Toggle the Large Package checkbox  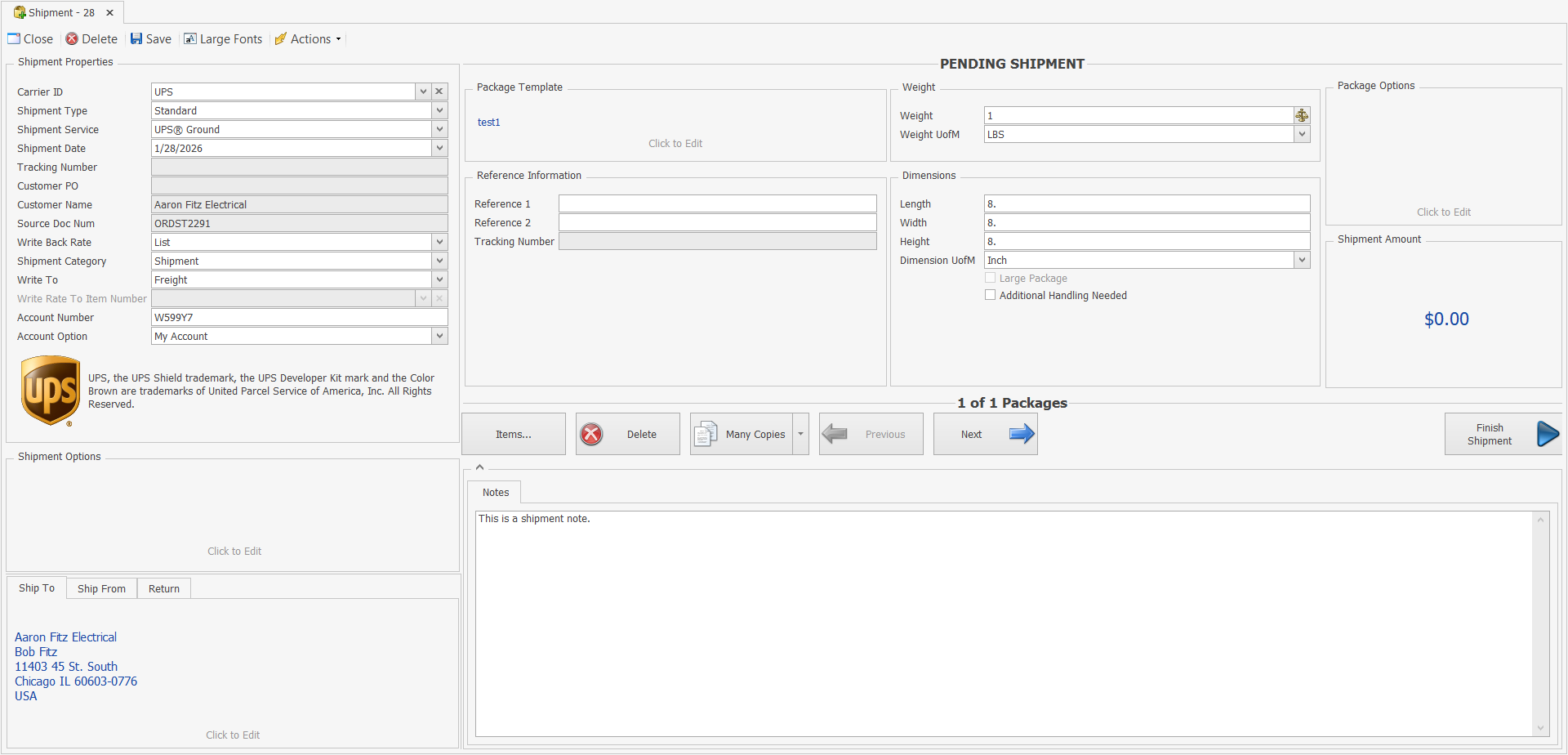991,279
